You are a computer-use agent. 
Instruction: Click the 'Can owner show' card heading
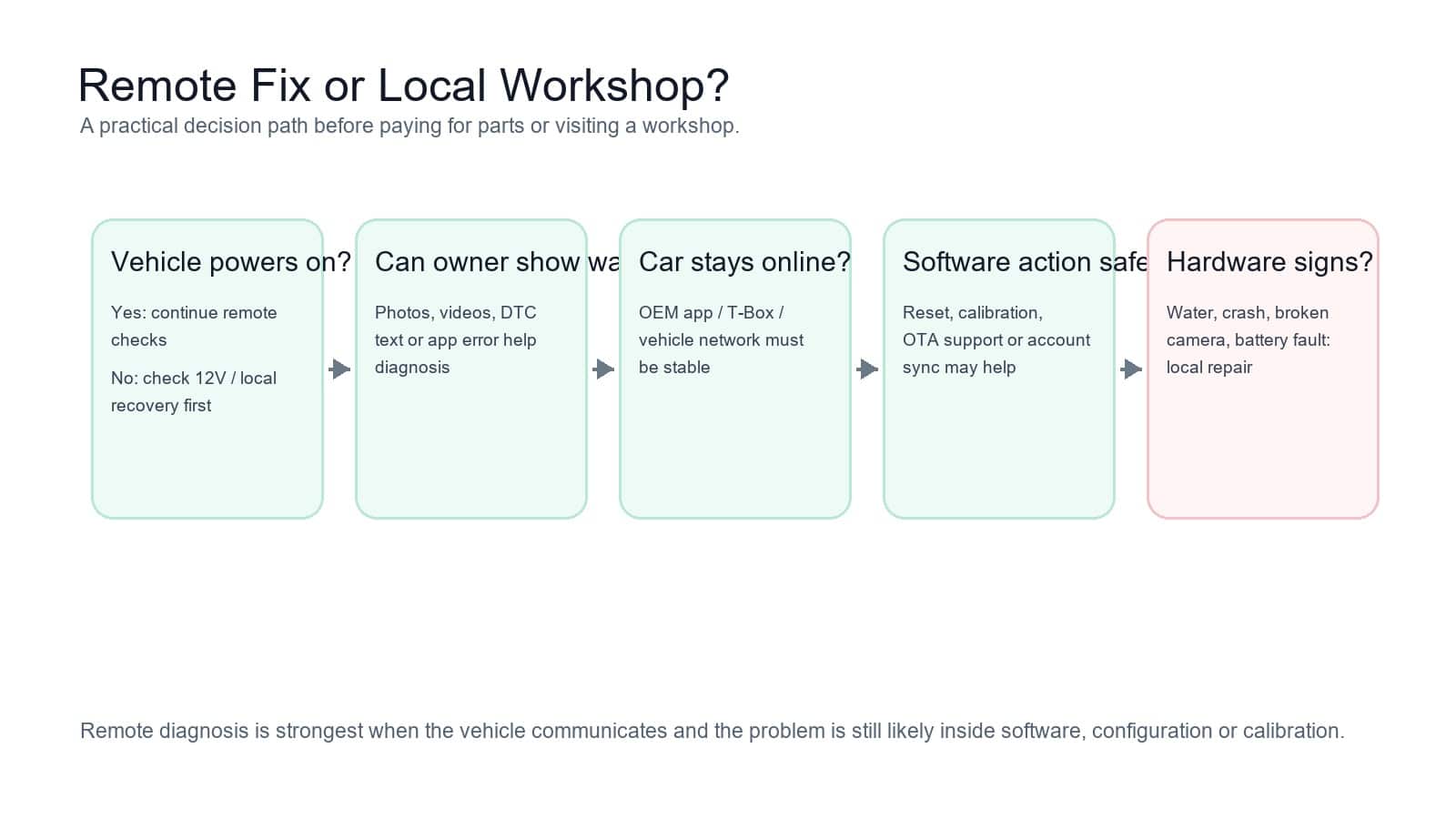pyautogui.click(x=497, y=262)
